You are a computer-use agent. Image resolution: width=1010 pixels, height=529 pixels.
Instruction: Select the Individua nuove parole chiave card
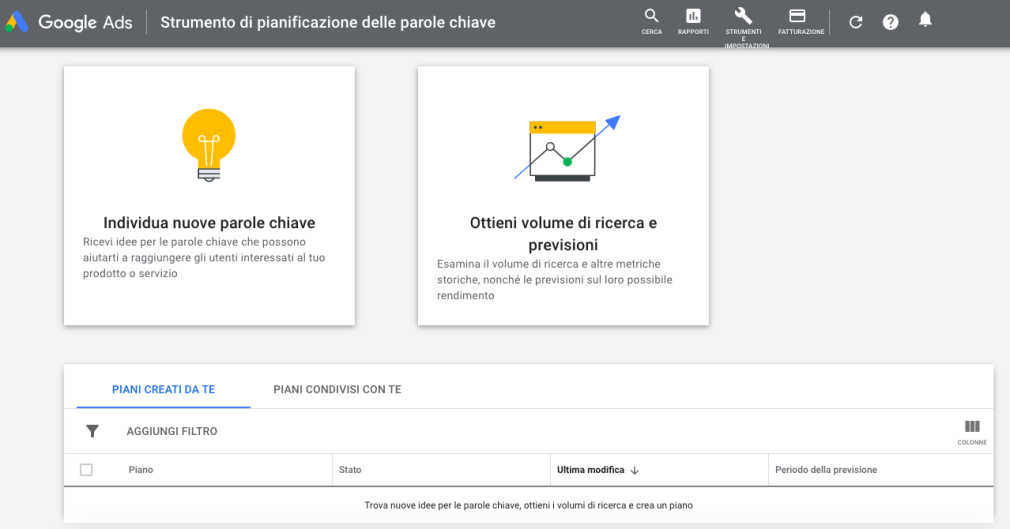(209, 195)
